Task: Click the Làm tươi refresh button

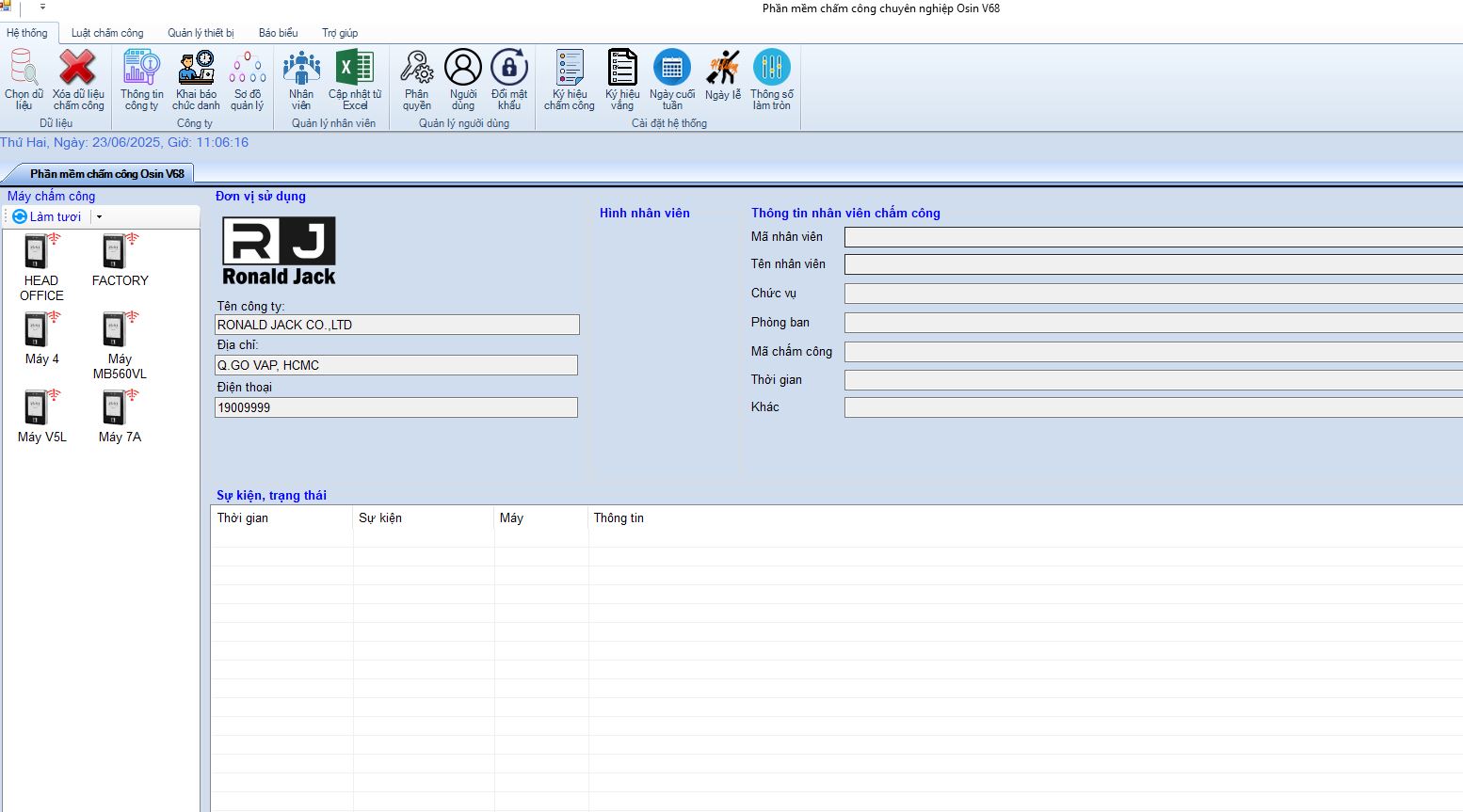Action: coord(47,217)
